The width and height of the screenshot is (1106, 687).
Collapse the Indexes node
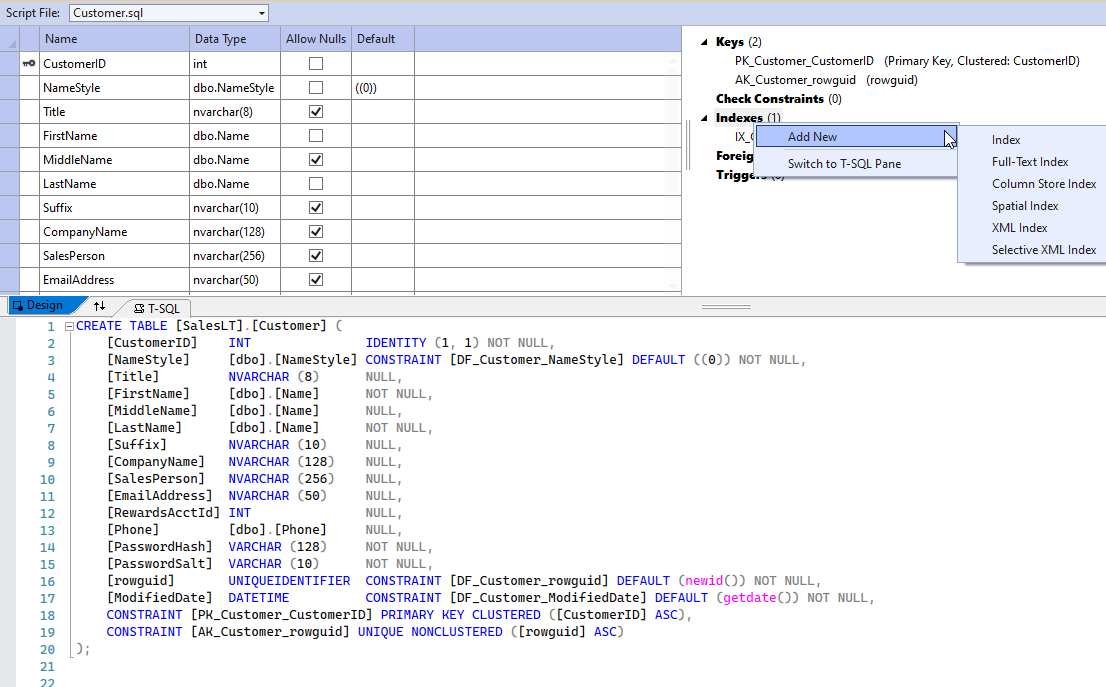[x=705, y=117]
